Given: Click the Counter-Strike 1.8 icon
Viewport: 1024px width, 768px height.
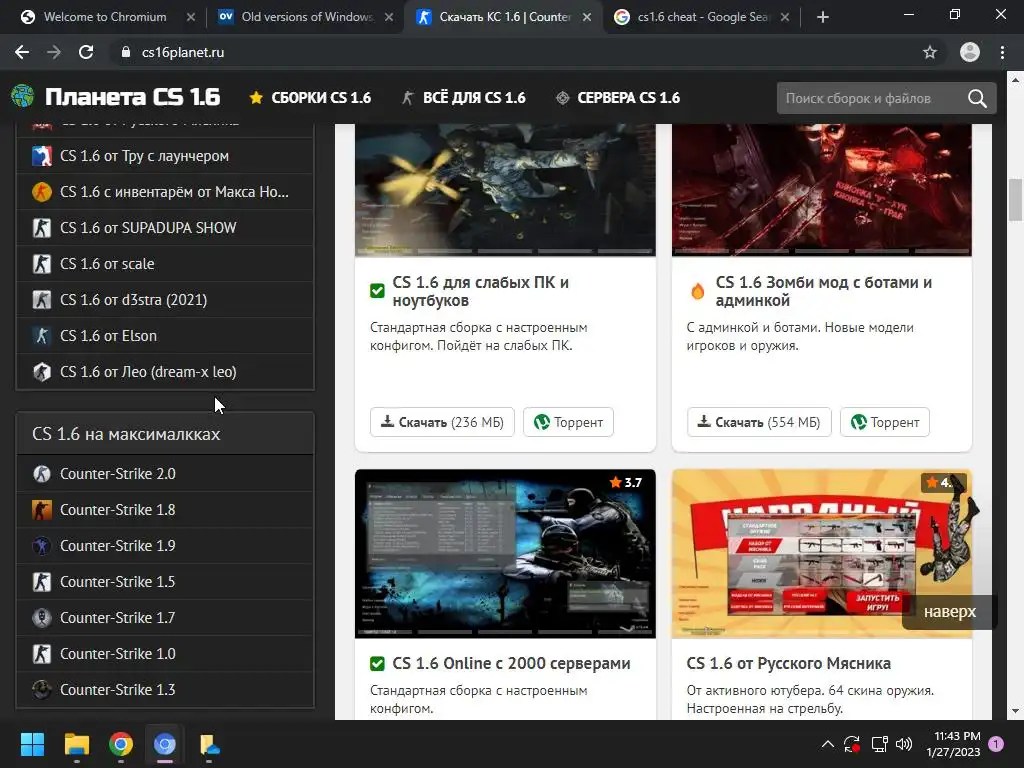Looking at the screenshot, I should [42, 509].
